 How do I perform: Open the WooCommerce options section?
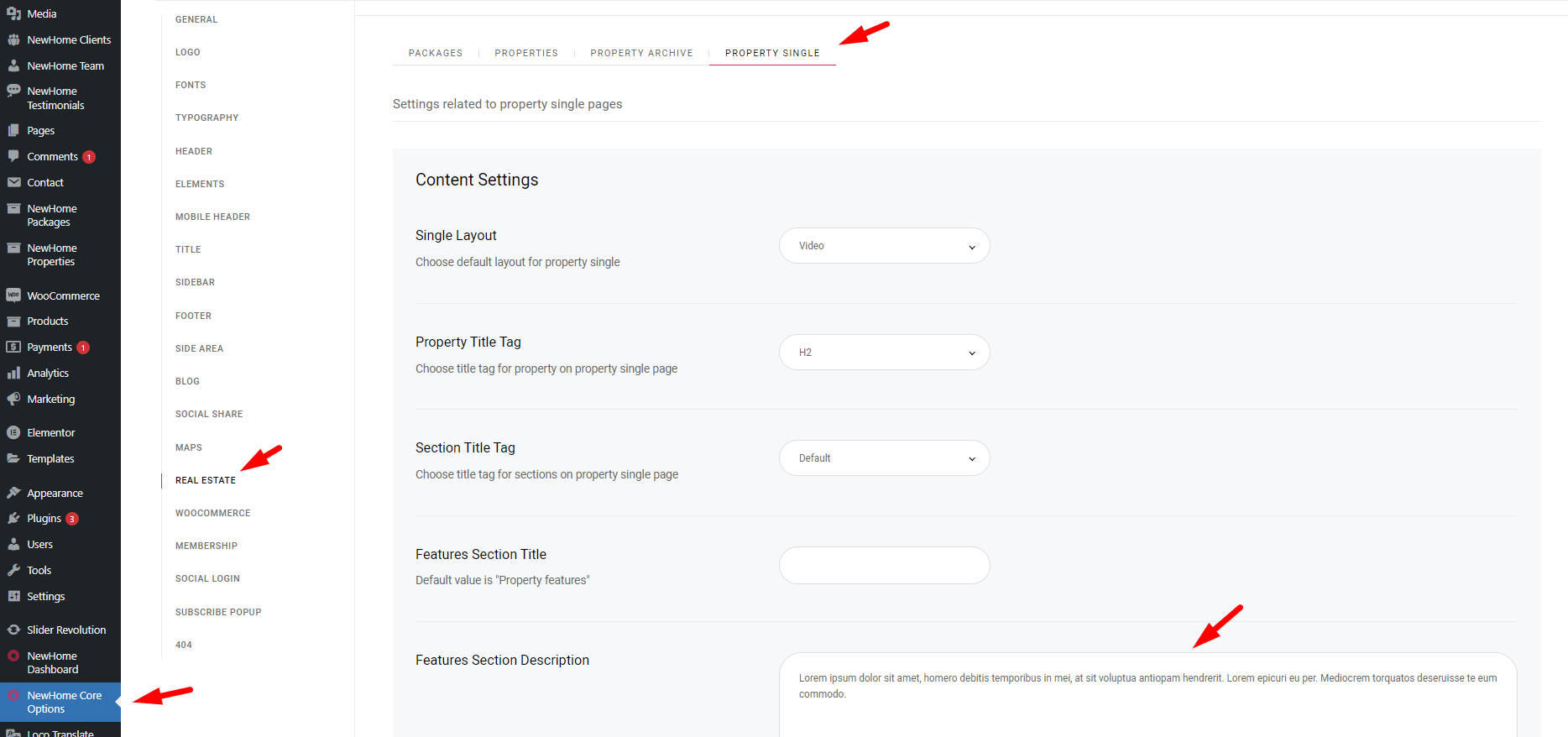tap(213, 513)
